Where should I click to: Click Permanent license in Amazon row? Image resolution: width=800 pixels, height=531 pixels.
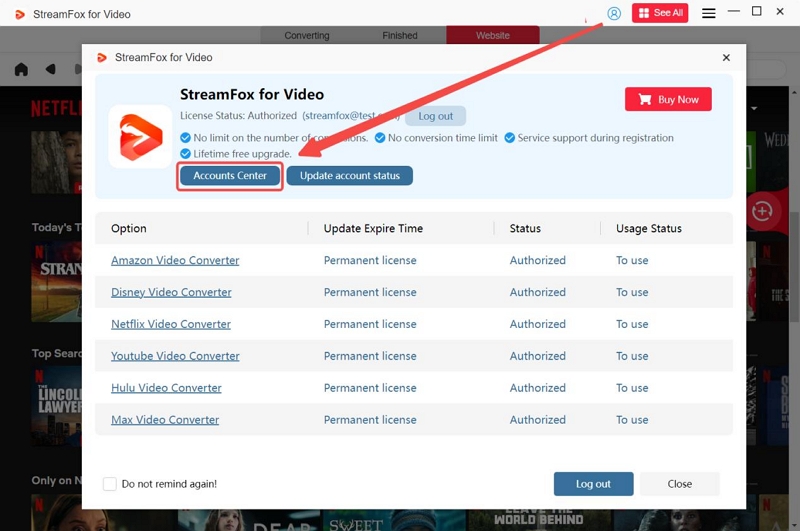pos(370,261)
